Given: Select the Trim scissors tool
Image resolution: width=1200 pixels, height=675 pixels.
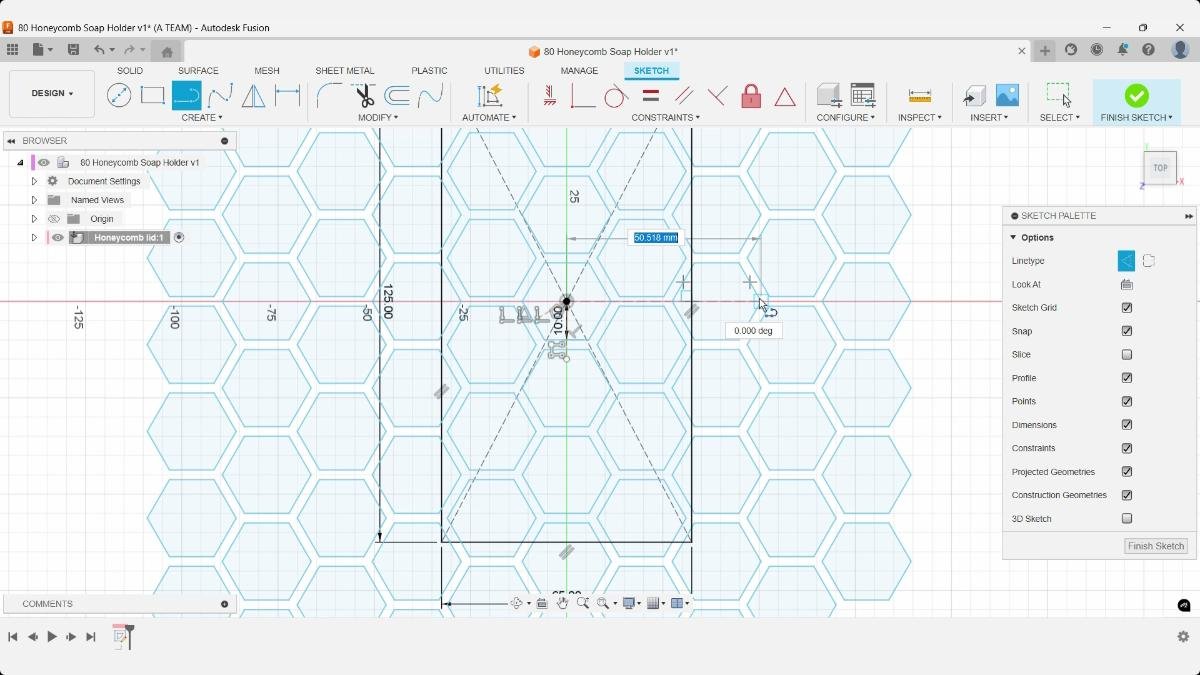Looking at the screenshot, I should click(364, 96).
